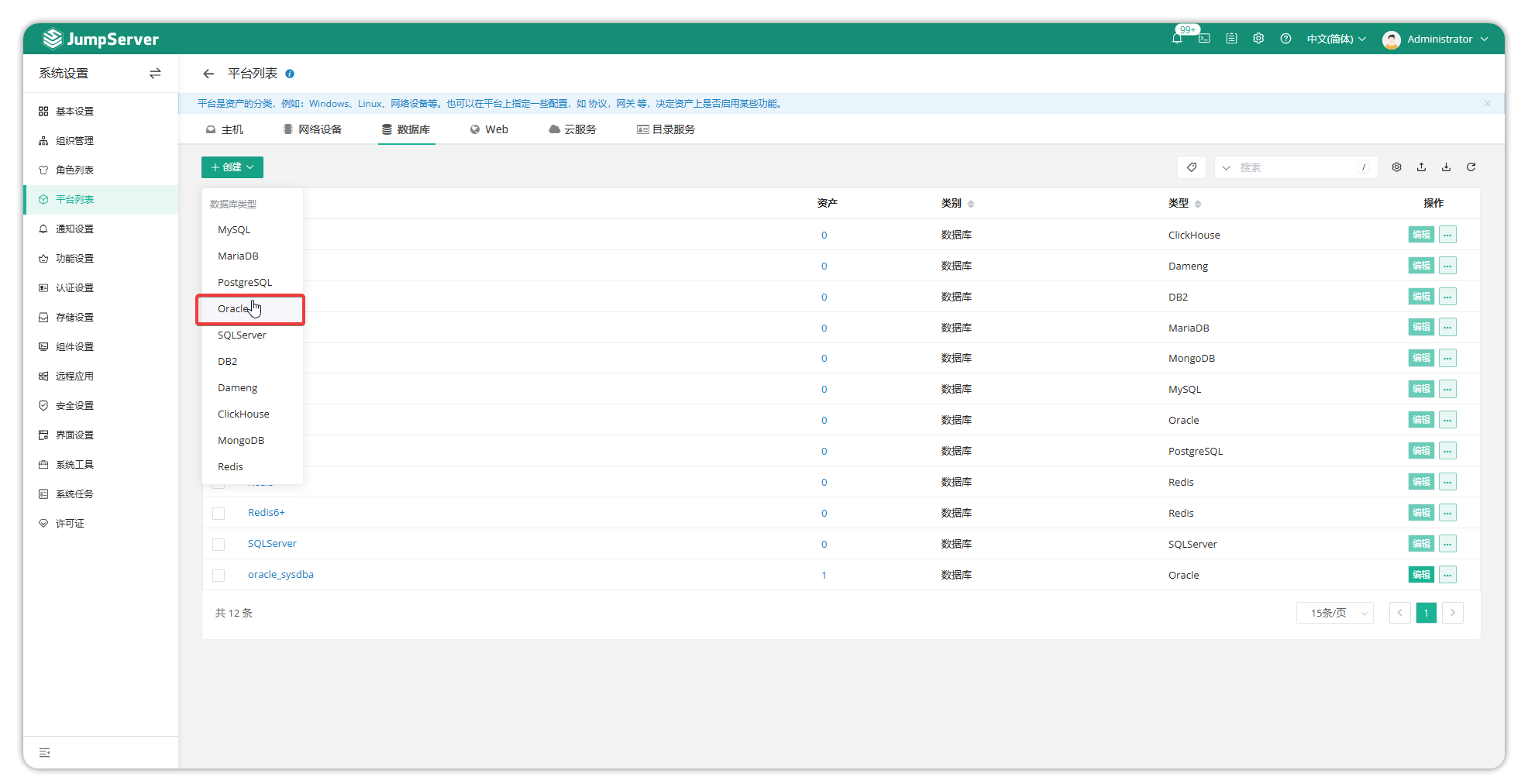Open the web terminal icon

1204,39
